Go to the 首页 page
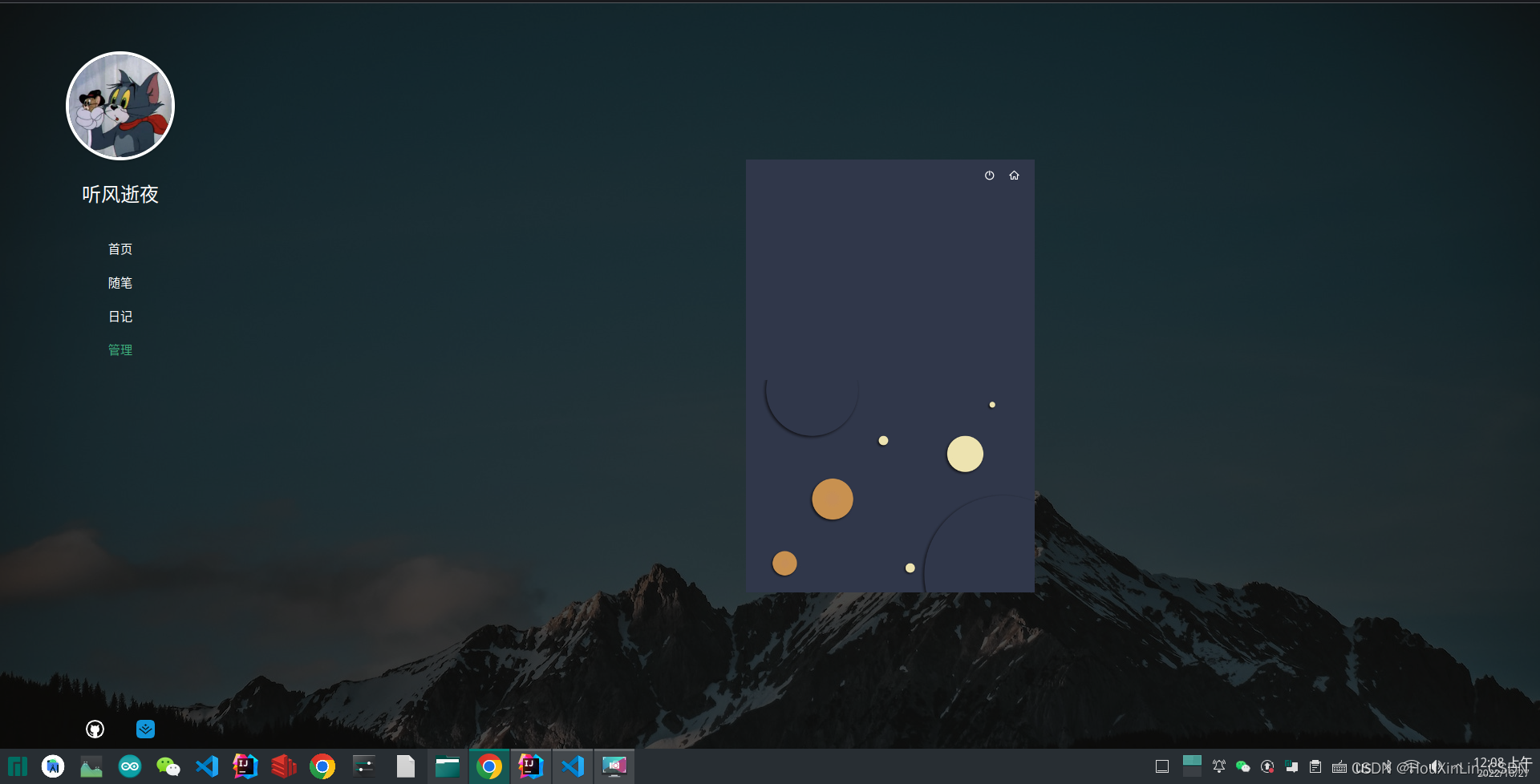 (120, 249)
